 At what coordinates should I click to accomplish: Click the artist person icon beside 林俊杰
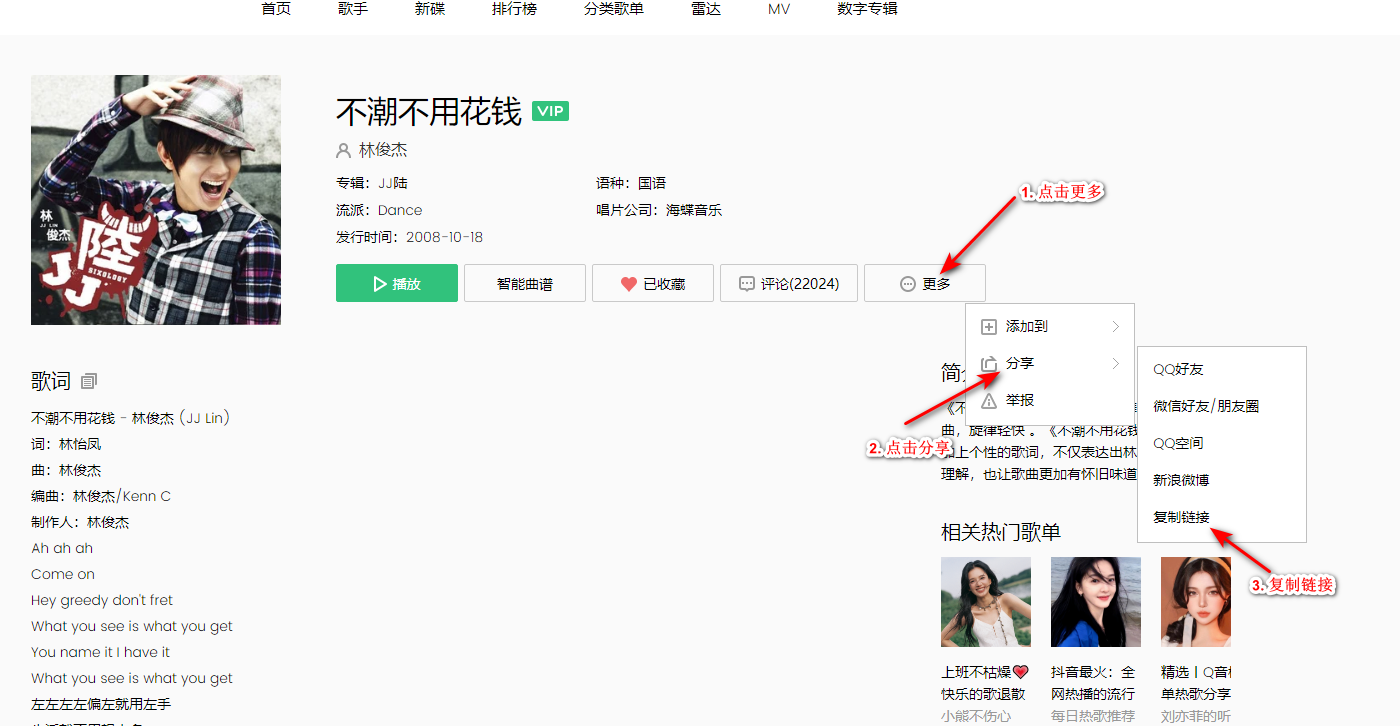344,151
